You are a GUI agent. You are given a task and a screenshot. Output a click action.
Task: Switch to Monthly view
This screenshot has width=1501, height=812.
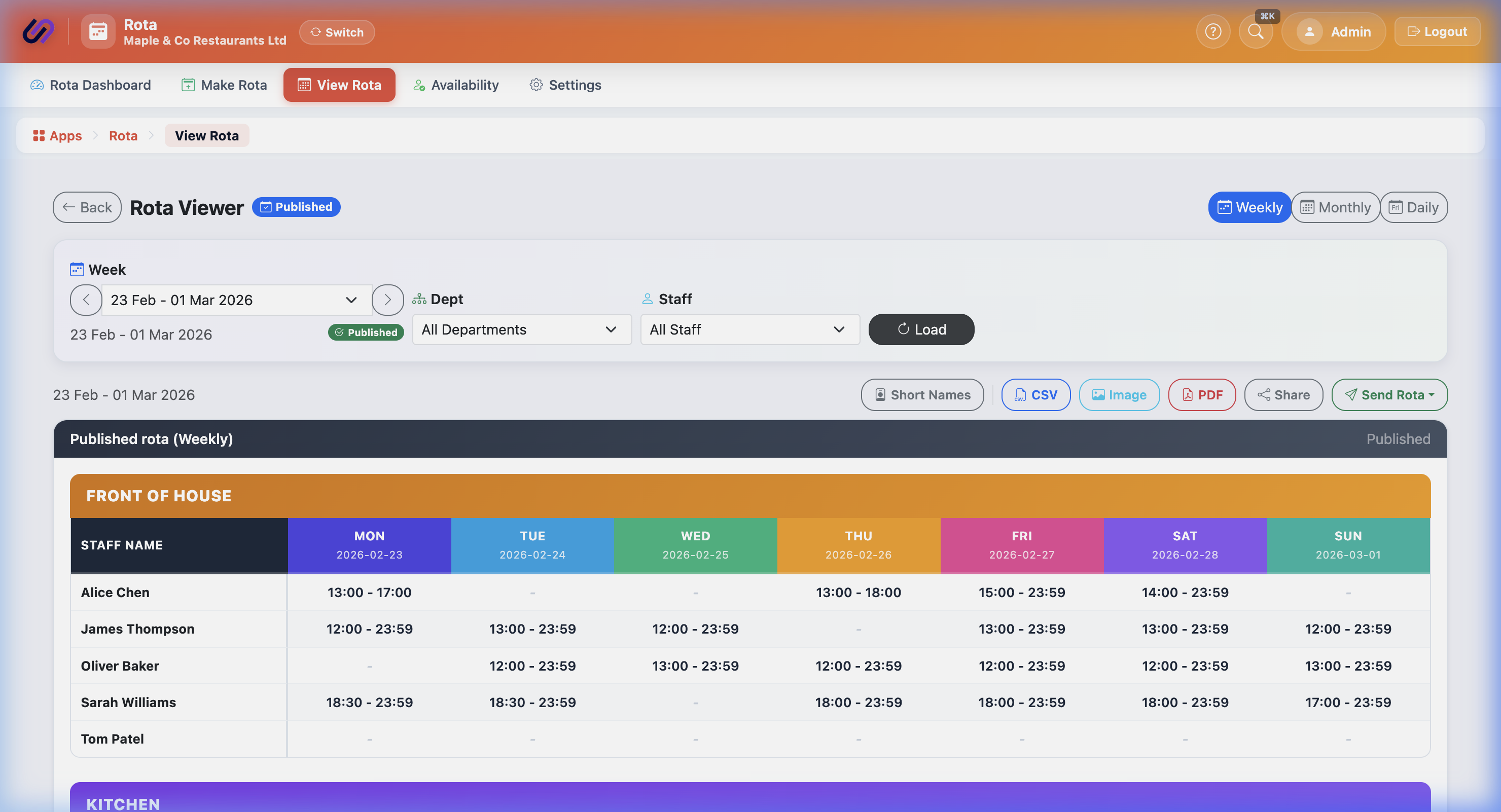click(1335, 207)
